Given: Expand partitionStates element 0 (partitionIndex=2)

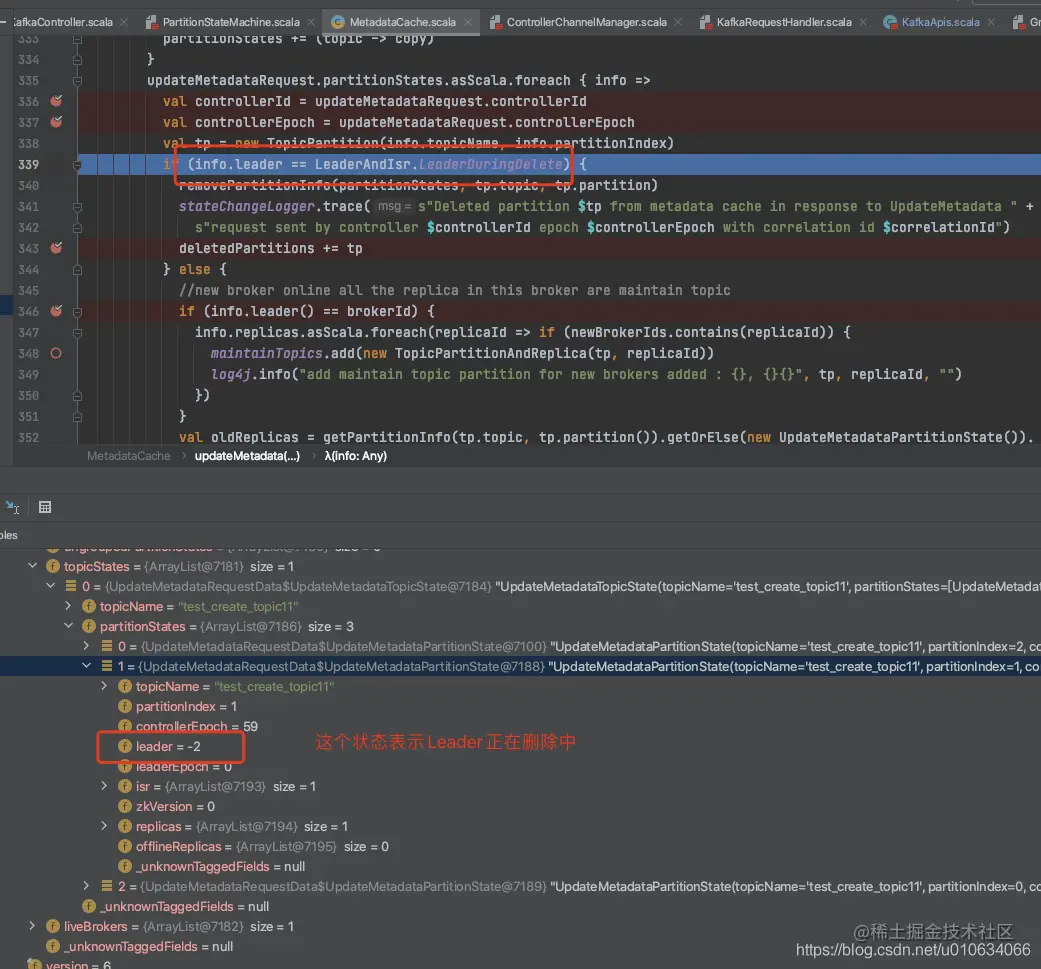Looking at the screenshot, I should pos(86,646).
